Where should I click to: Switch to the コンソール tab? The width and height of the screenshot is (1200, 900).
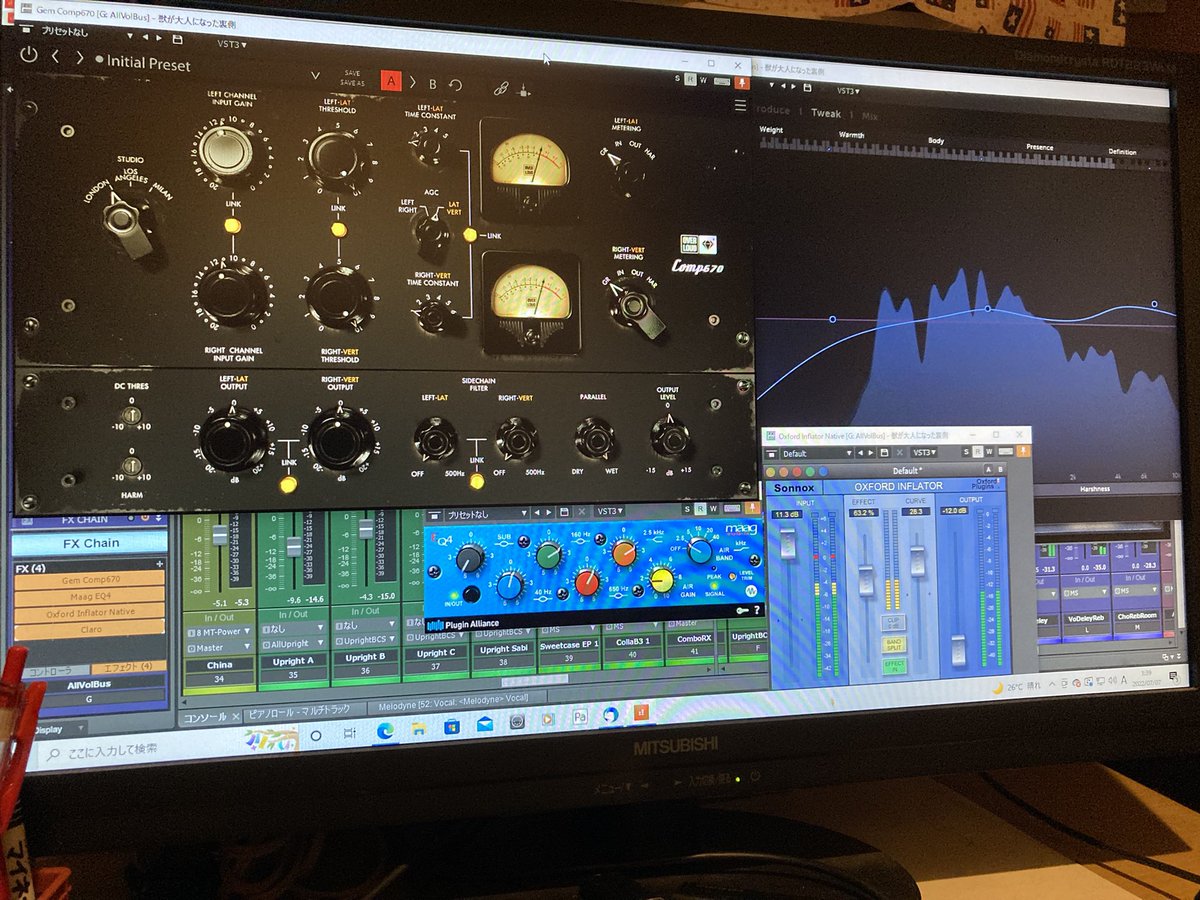click(x=210, y=718)
